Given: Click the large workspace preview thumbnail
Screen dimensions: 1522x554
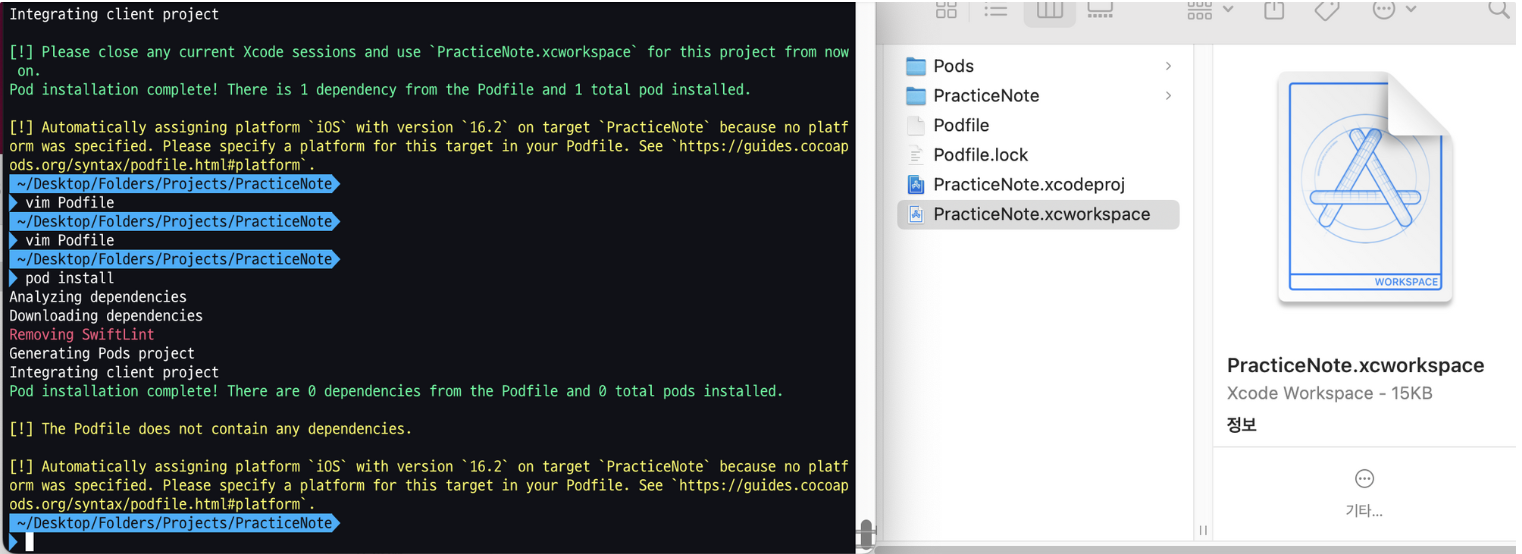Looking at the screenshot, I should (x=1365, y=189).
